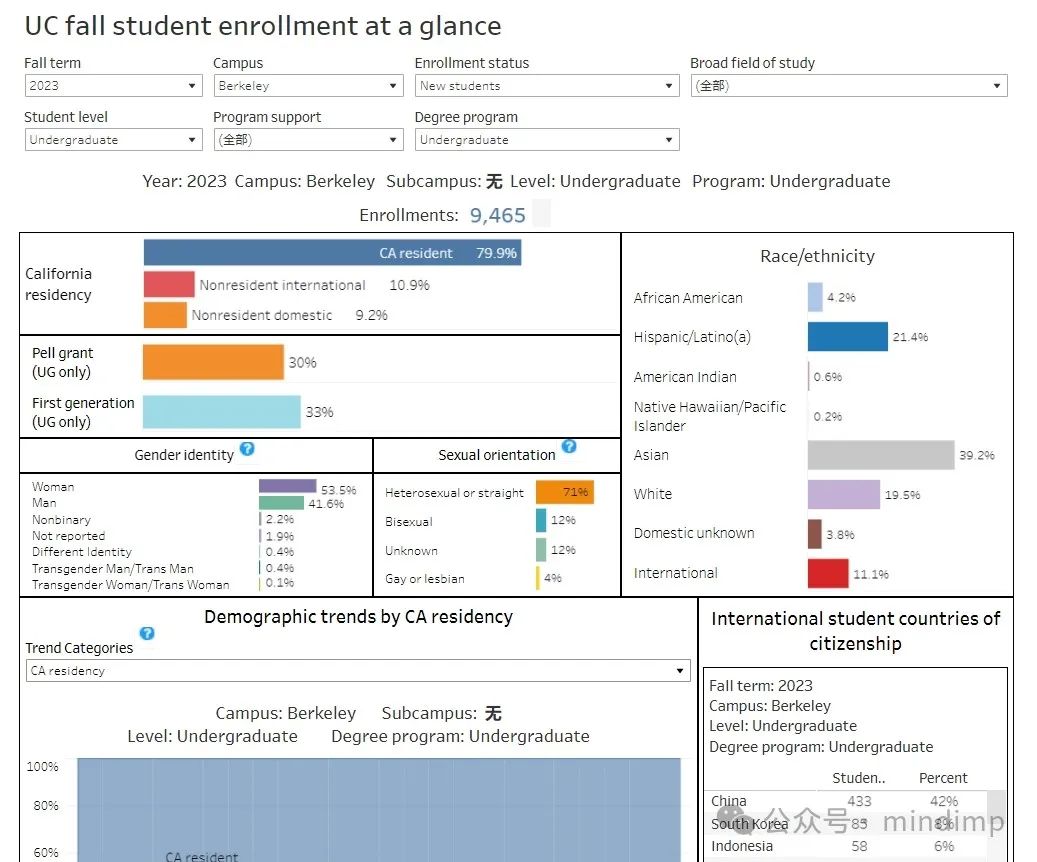Open the Campus dropdown showing Berkeley
Viewport: 1037px width, 862px height.
click(x=308, y=86)
